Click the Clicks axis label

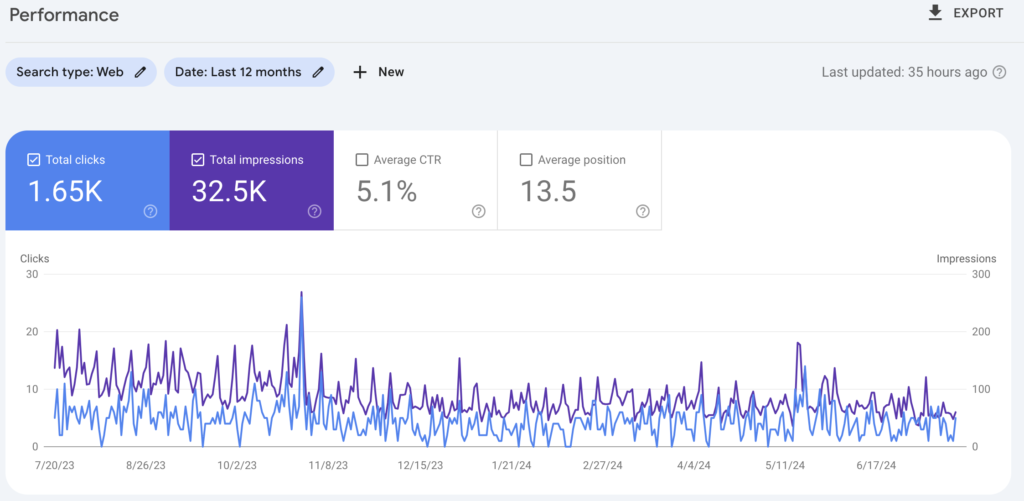(x=35, y=259)
